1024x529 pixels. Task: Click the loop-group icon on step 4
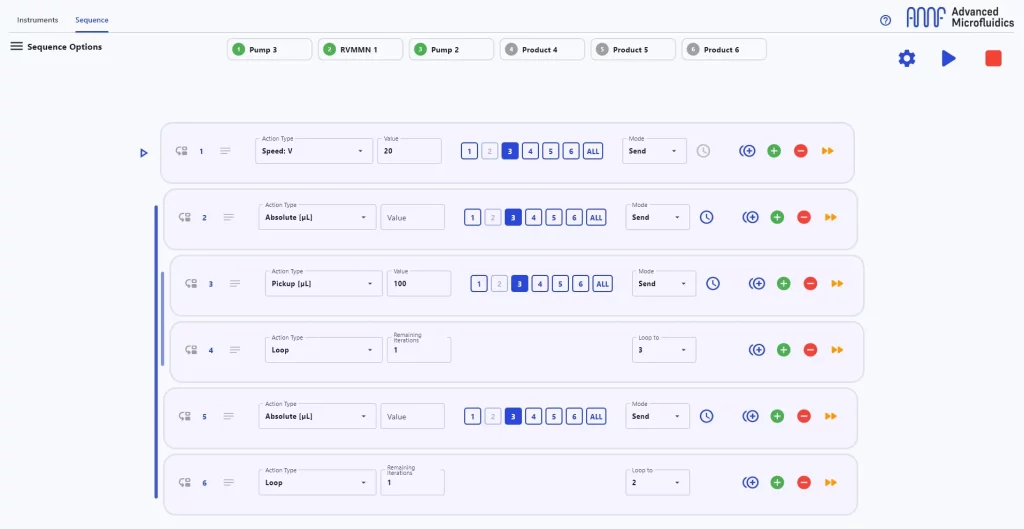(191, 350)
